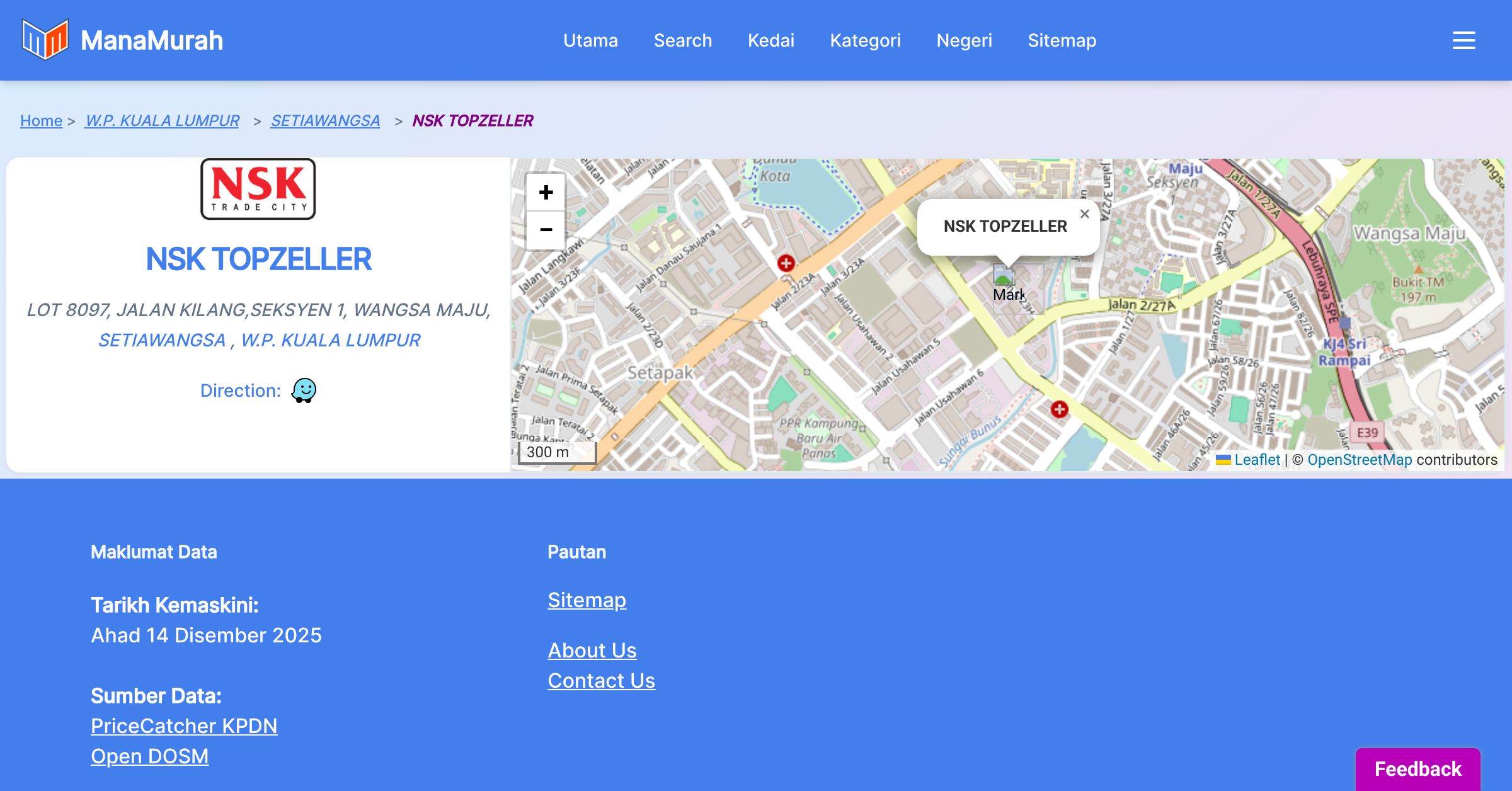Click the map marker image
This screenshot has width=1512, height=791.
pos(1004,277)
